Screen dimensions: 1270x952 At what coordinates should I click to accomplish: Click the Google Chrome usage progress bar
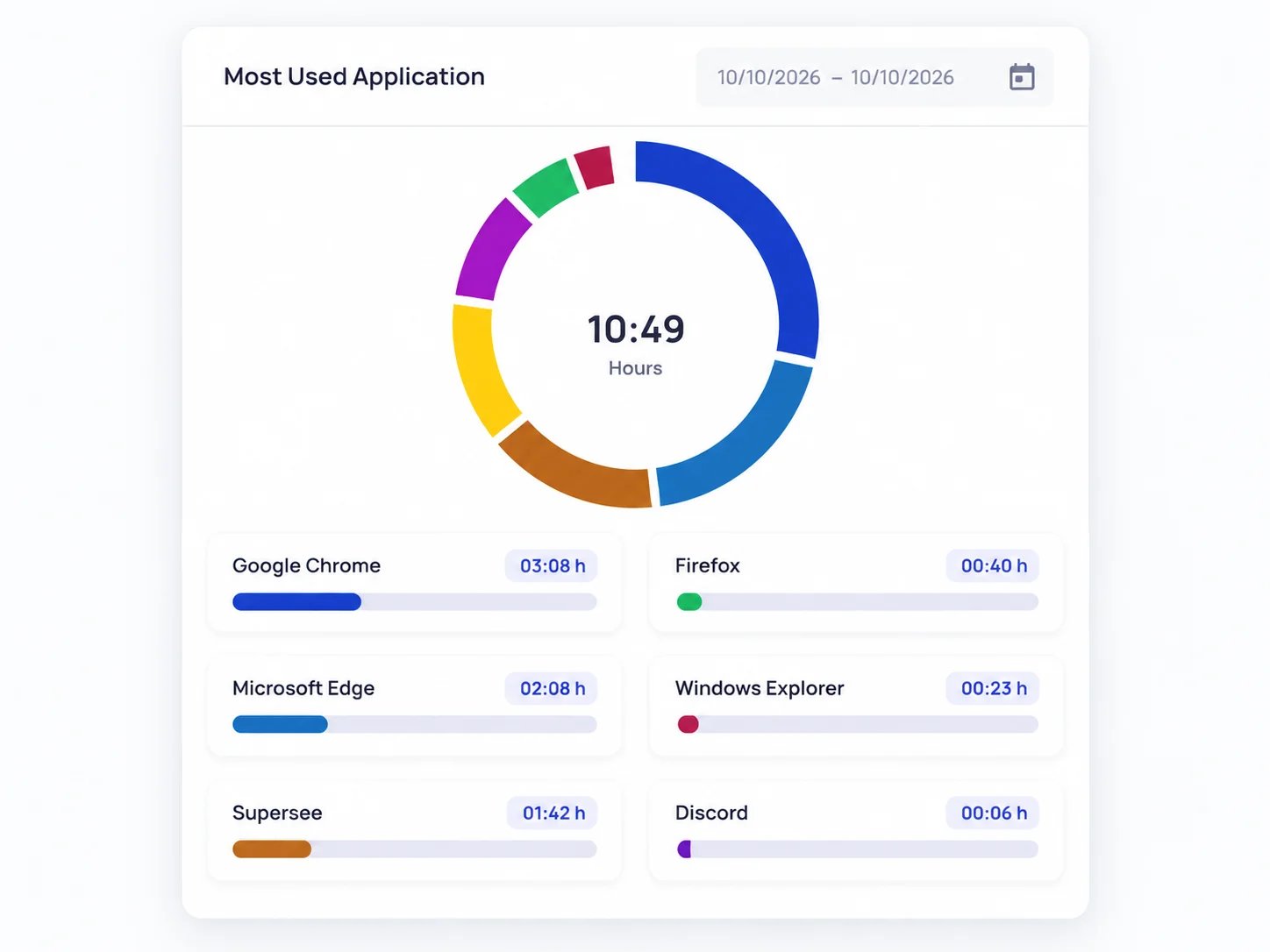click(x=414, y=601)
